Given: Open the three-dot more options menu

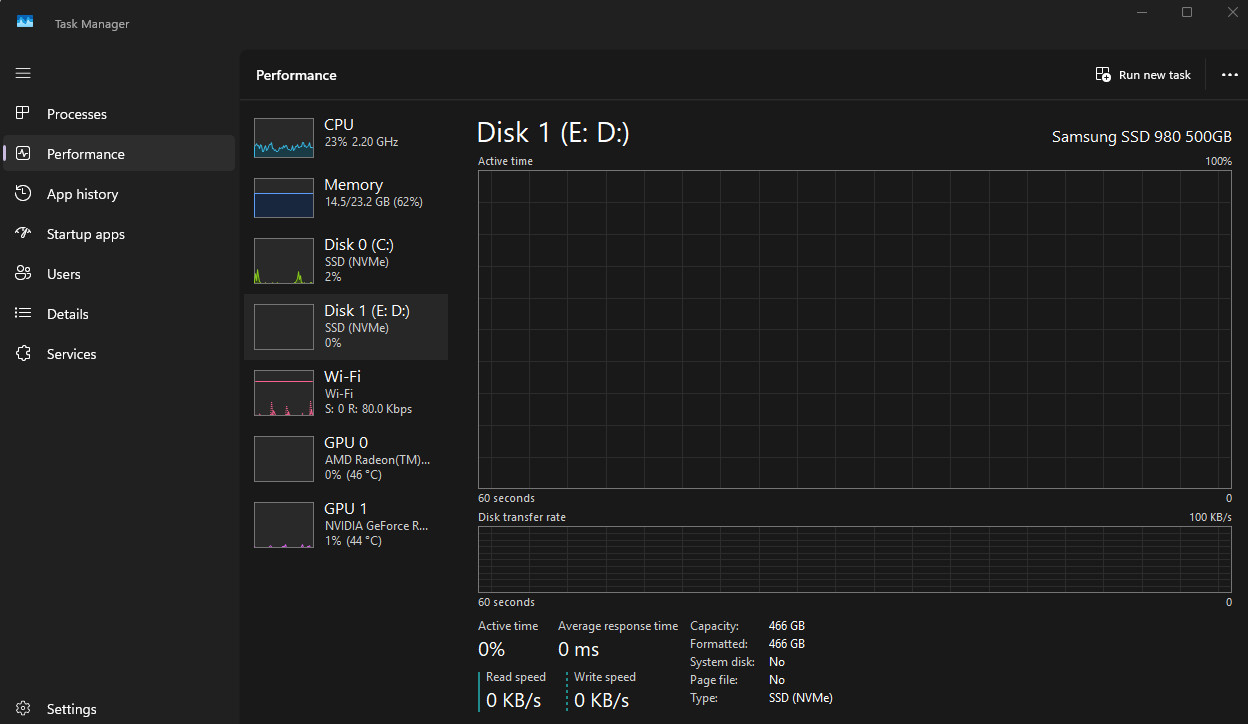Looking at the screenshot, I should (1230, 75).
